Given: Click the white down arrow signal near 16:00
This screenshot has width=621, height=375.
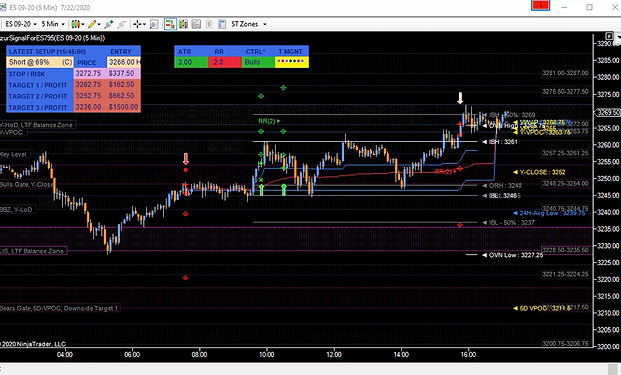Looking at the screenshot, I should click(460, 98).
